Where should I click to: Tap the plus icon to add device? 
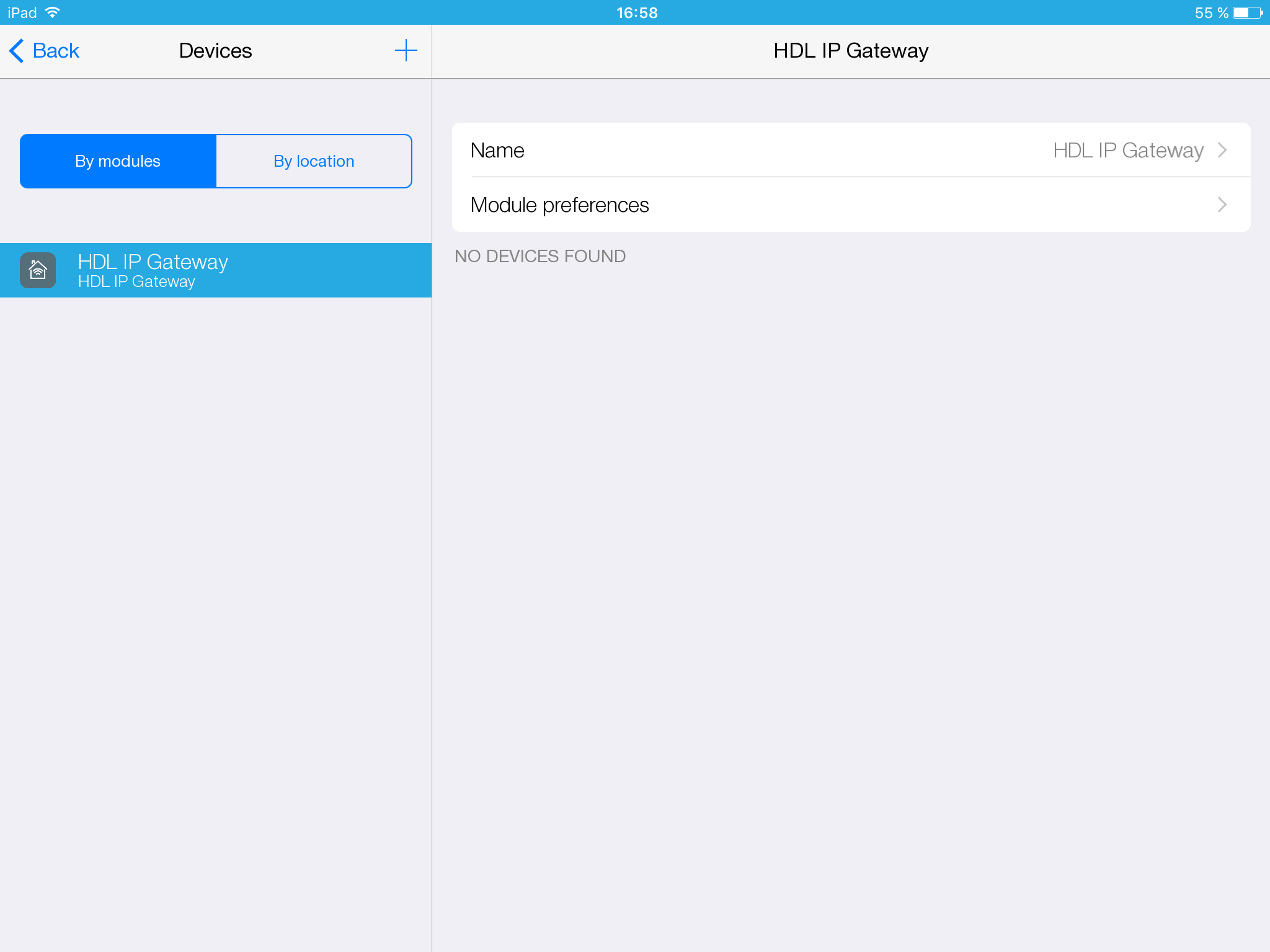coord(406,50)
